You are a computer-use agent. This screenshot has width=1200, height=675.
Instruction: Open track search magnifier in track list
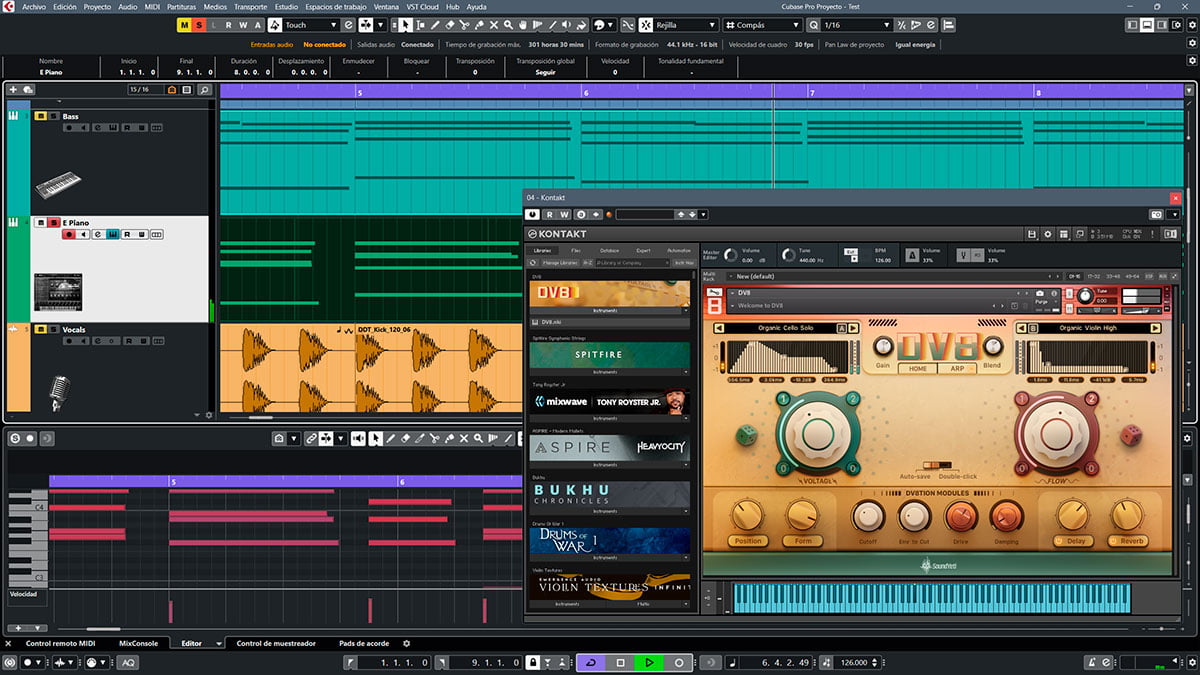point(204,90)
